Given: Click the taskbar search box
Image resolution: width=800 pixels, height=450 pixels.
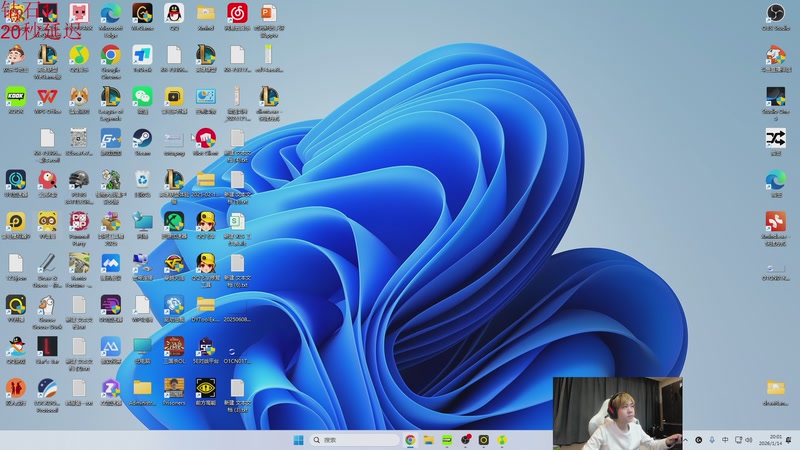Looking at the screenshot, I should coord(355,440).
